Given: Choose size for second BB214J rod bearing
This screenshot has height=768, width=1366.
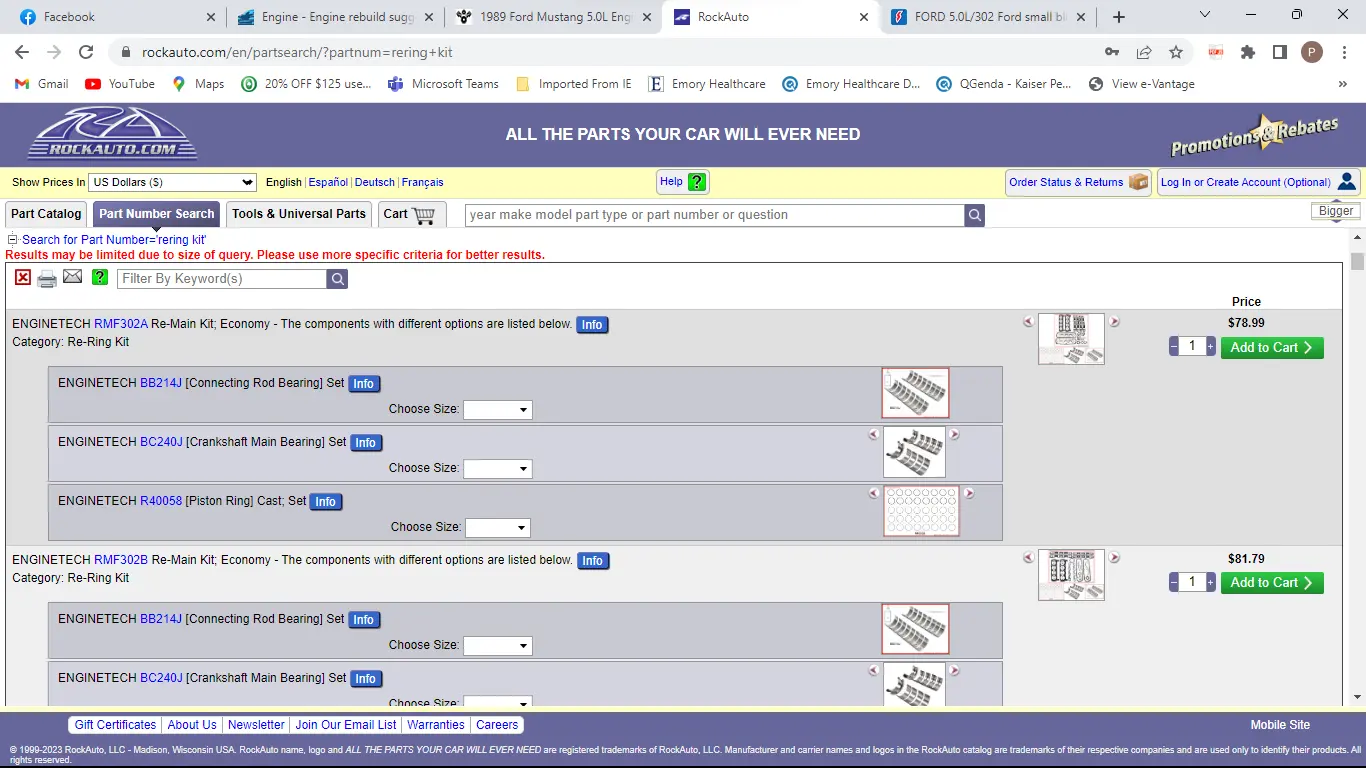Looking at the screenshot, I should coord(497,646).
